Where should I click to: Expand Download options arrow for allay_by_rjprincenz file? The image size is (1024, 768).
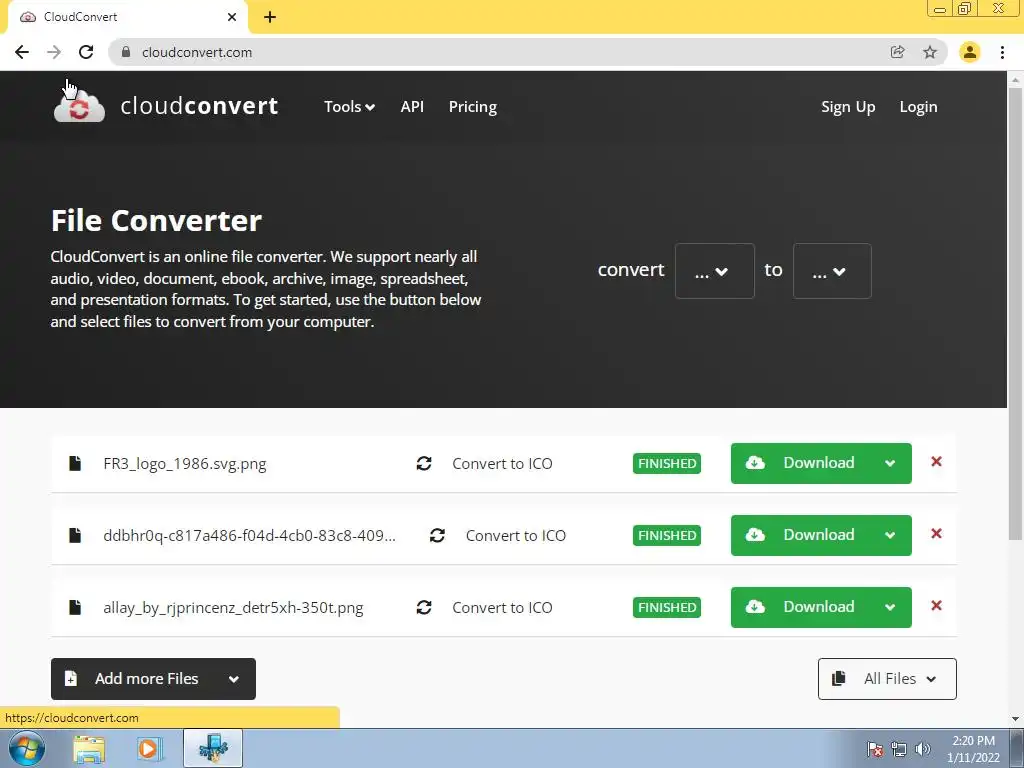coord(890,607)
